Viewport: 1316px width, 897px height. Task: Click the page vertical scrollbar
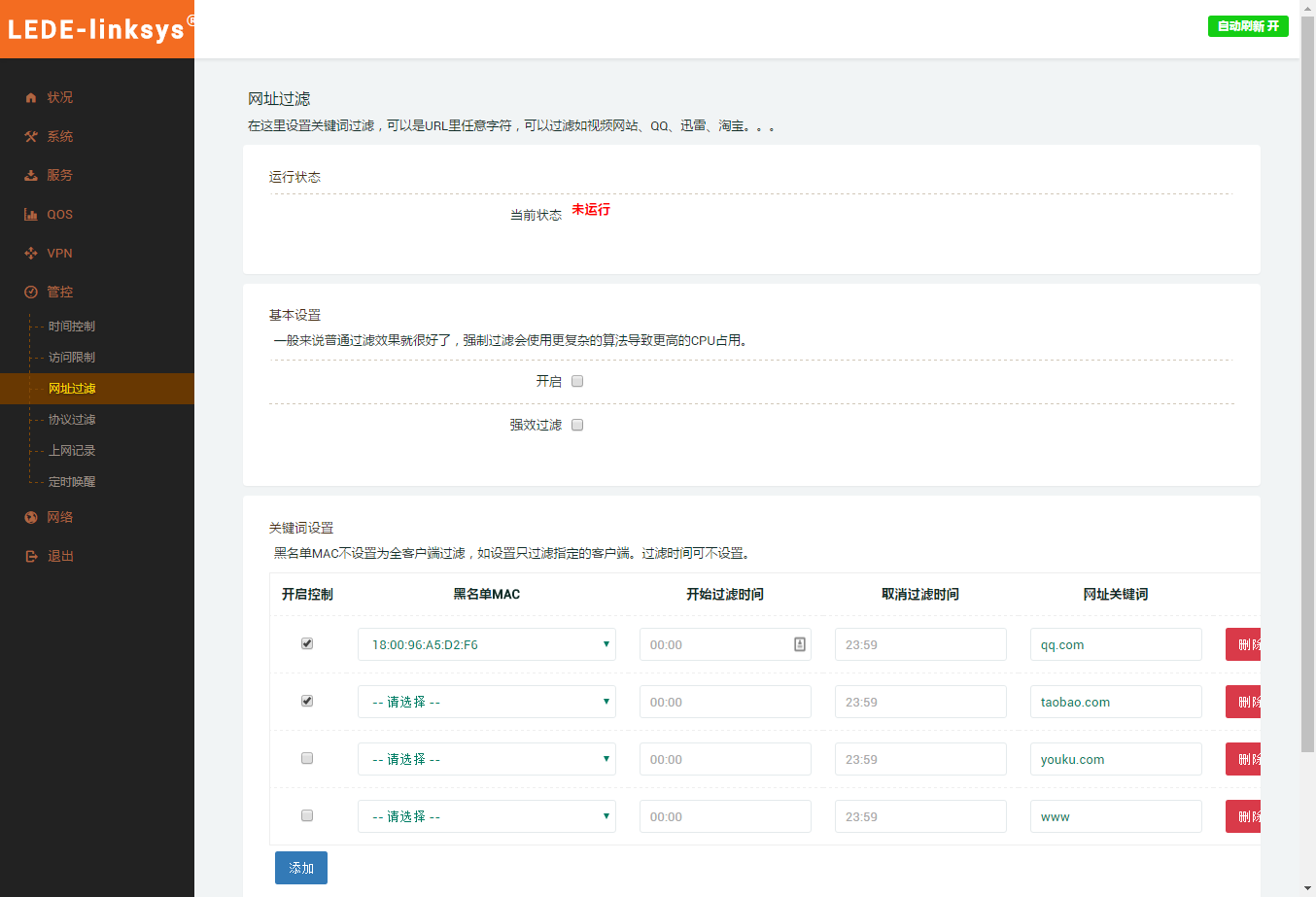(x=1307, y=389)
